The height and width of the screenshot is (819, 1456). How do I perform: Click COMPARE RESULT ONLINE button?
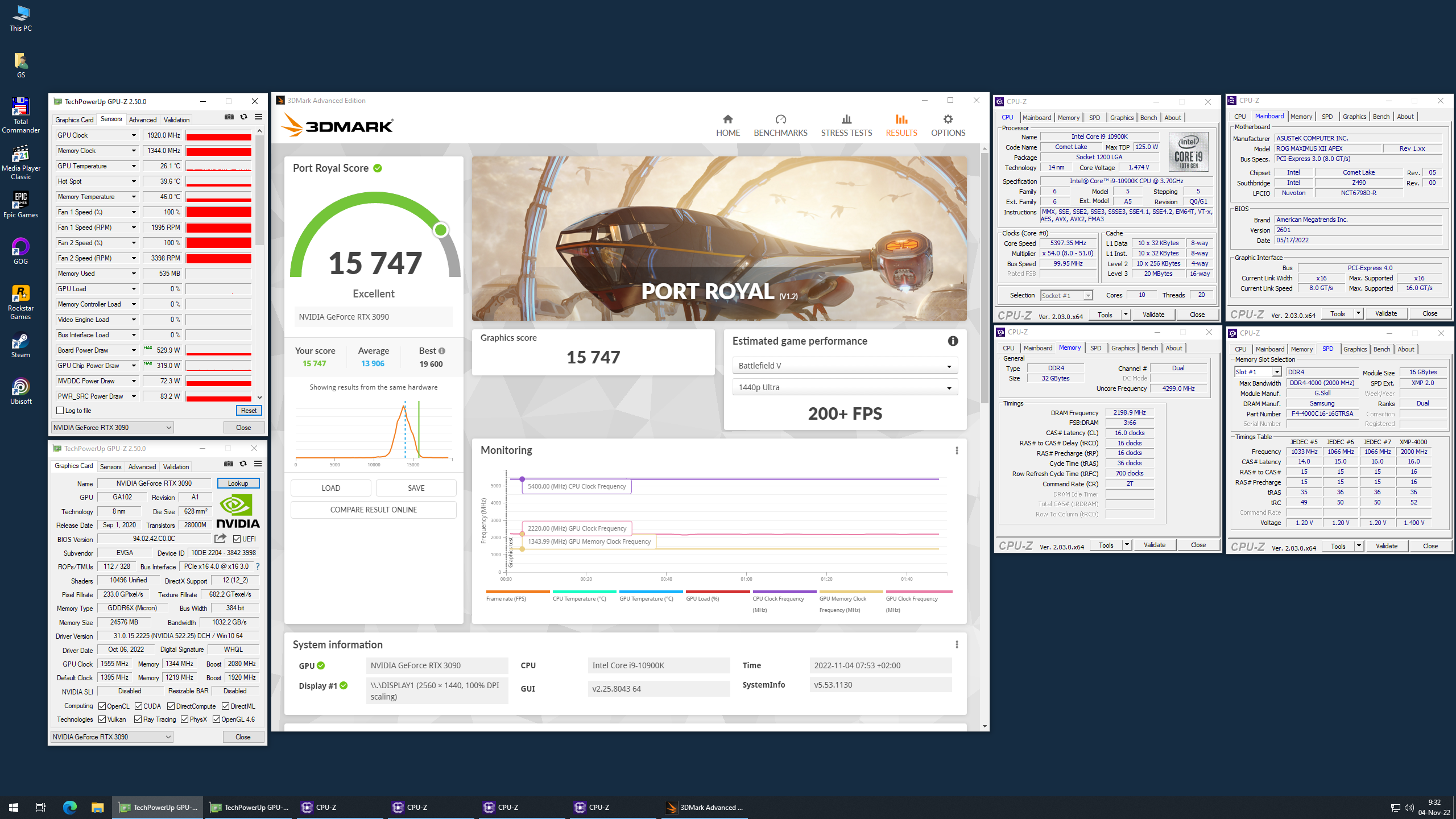click(373, 510)
